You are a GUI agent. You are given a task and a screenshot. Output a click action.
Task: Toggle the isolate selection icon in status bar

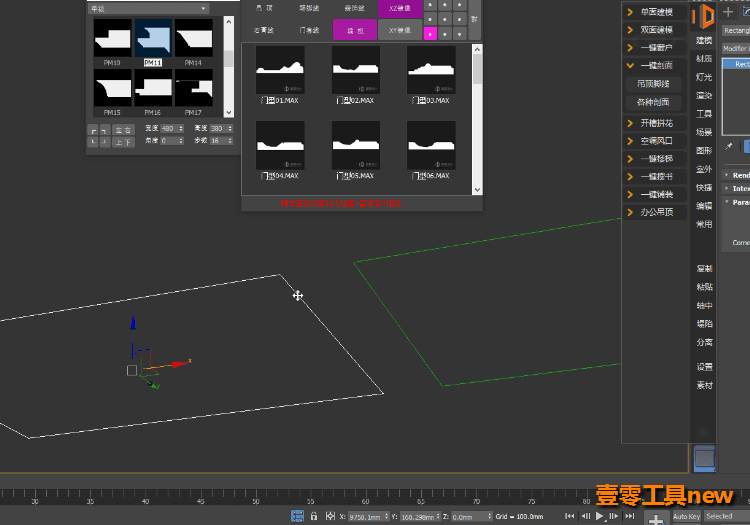(x=298, y=516)
